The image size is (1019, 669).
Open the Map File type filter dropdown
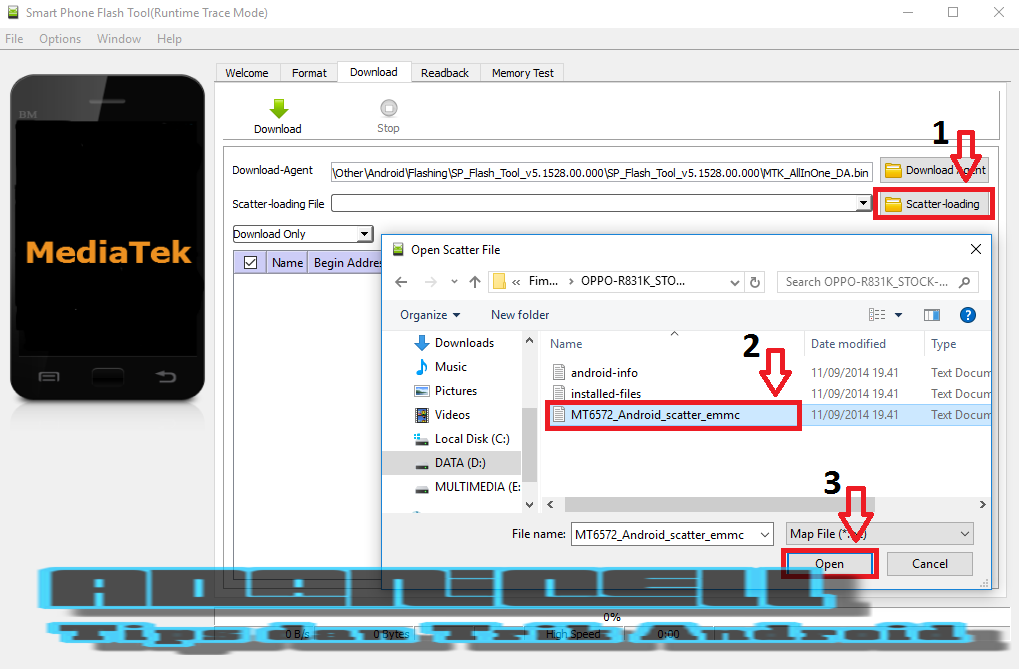click(880, 534)
